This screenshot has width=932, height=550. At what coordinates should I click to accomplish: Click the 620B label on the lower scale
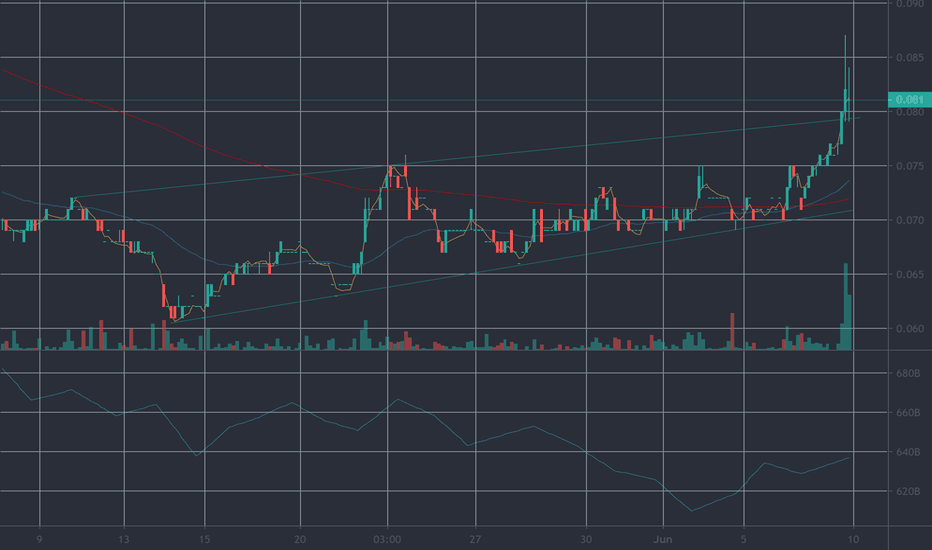click(x=908, y=491)
